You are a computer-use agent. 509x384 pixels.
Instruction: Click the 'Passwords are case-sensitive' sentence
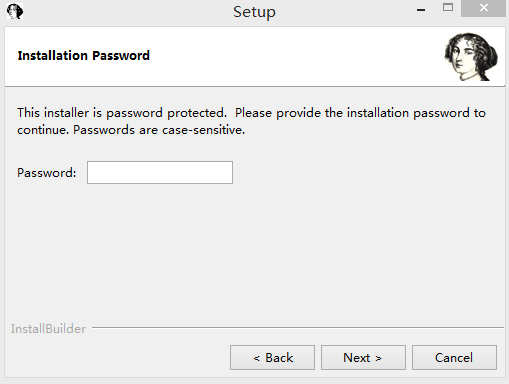pyautogui.click(x=159, y=130)
